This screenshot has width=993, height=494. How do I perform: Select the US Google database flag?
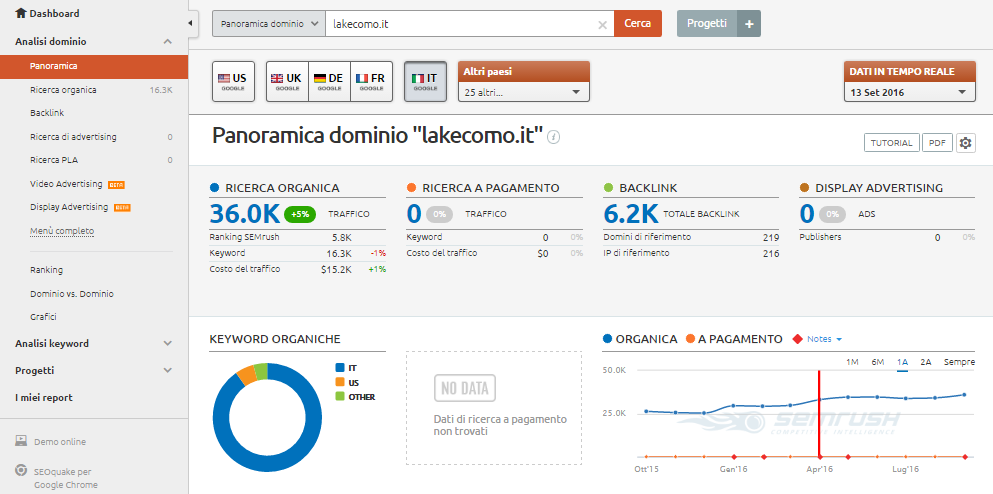tap(233, 82)
